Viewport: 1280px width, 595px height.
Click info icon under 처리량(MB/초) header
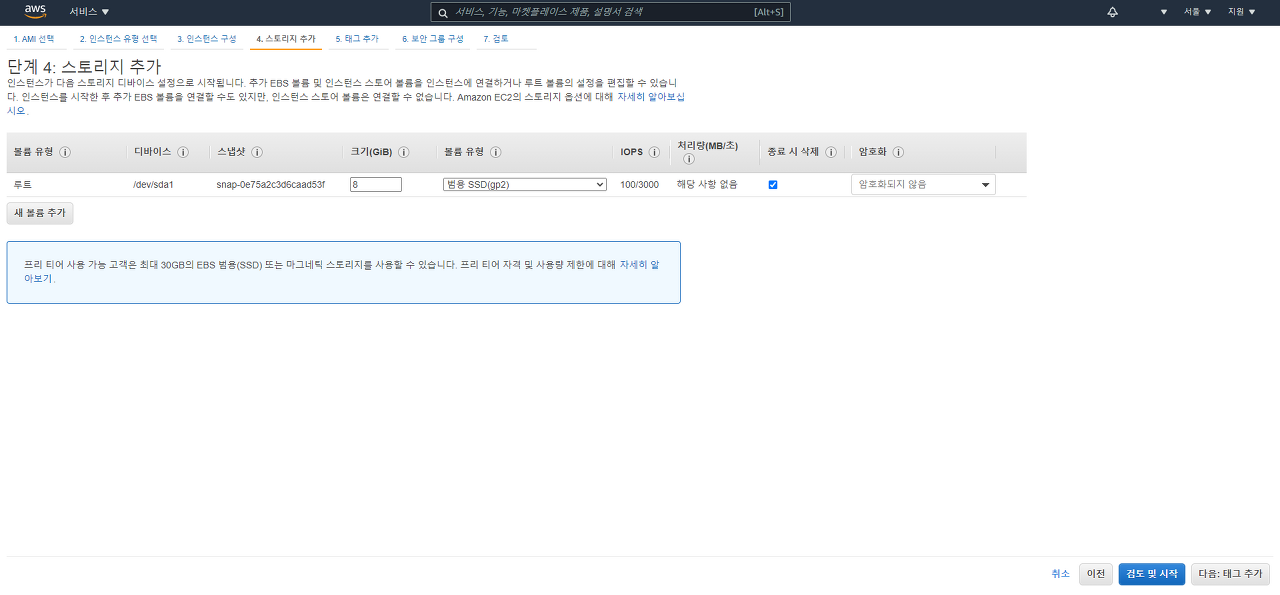tap(689, 159)
